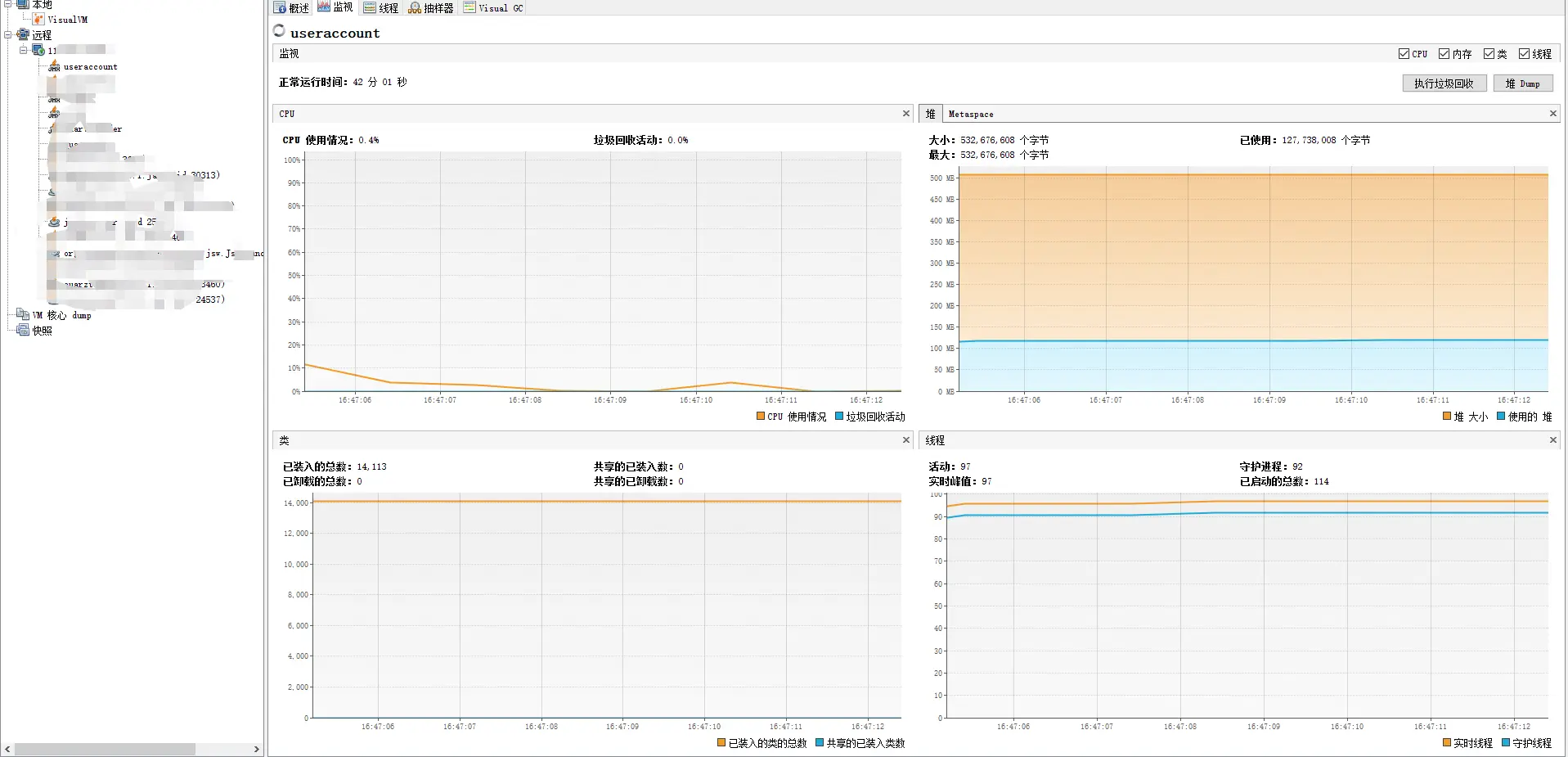
Task: Click the 抽样器 tab's sampler icon
Action: (x=415, y=7)
